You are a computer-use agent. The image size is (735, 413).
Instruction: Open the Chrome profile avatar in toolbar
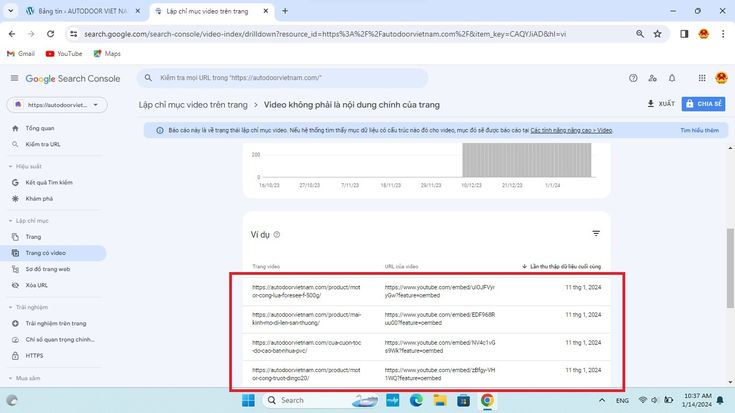703,34
